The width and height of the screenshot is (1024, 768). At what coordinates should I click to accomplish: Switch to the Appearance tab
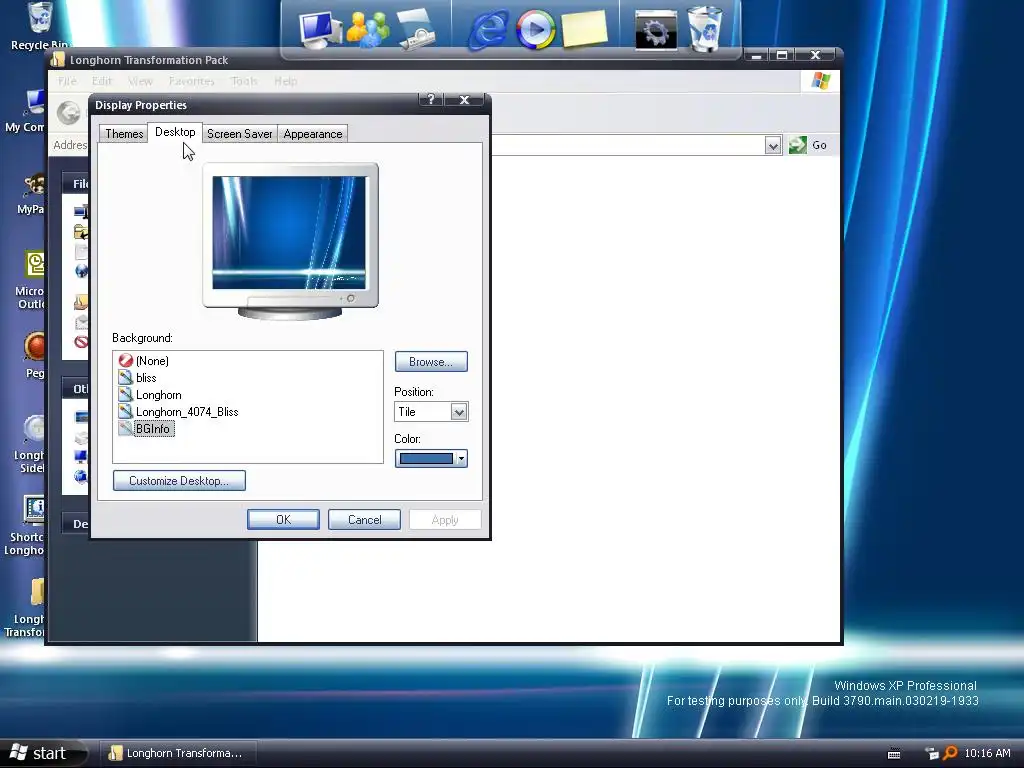tap(313, 134)
